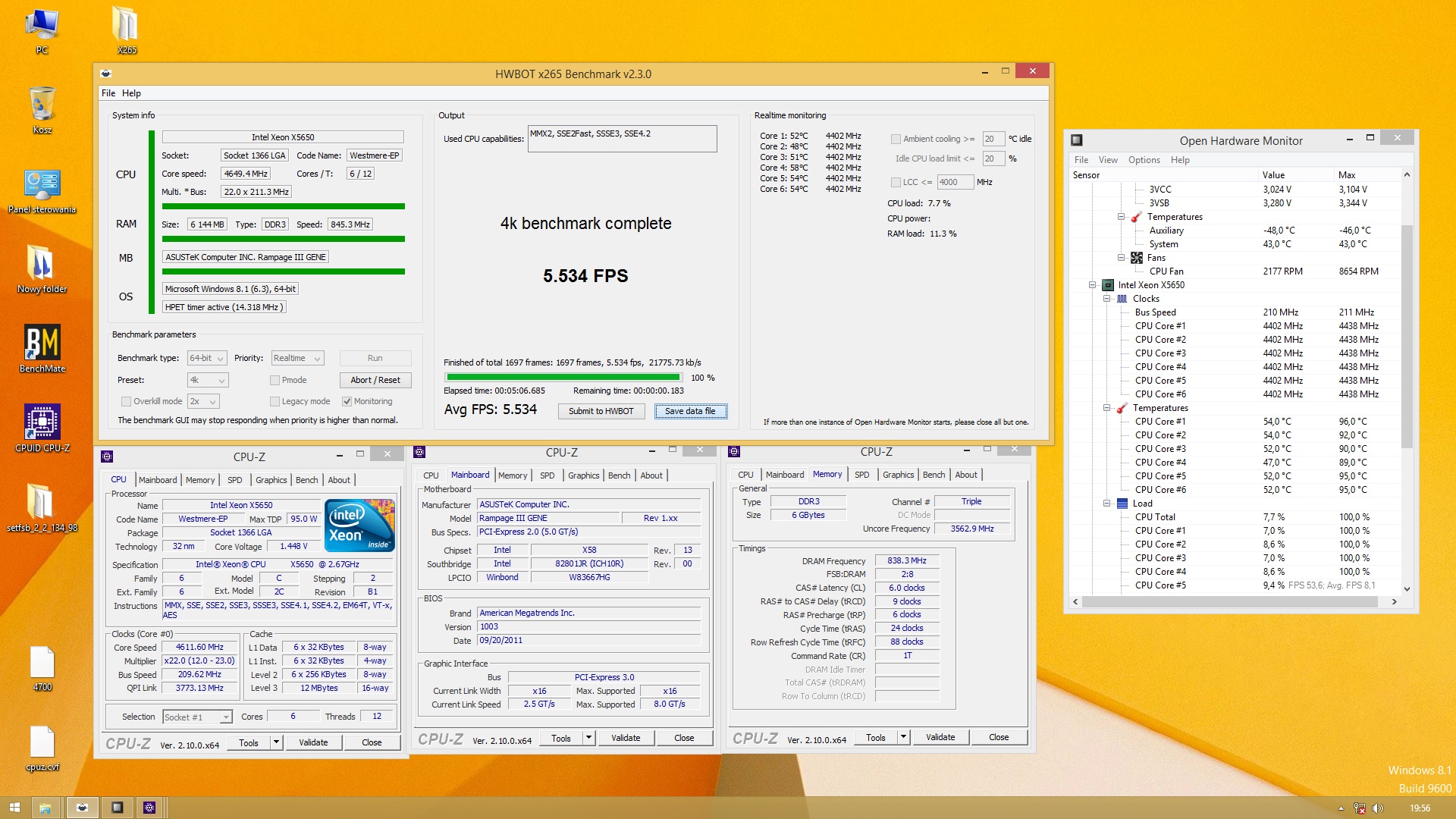Screen dimensions: 1456x819
Task: Open File menu in HWBOT x265 Benchmark
Action: 108,93
